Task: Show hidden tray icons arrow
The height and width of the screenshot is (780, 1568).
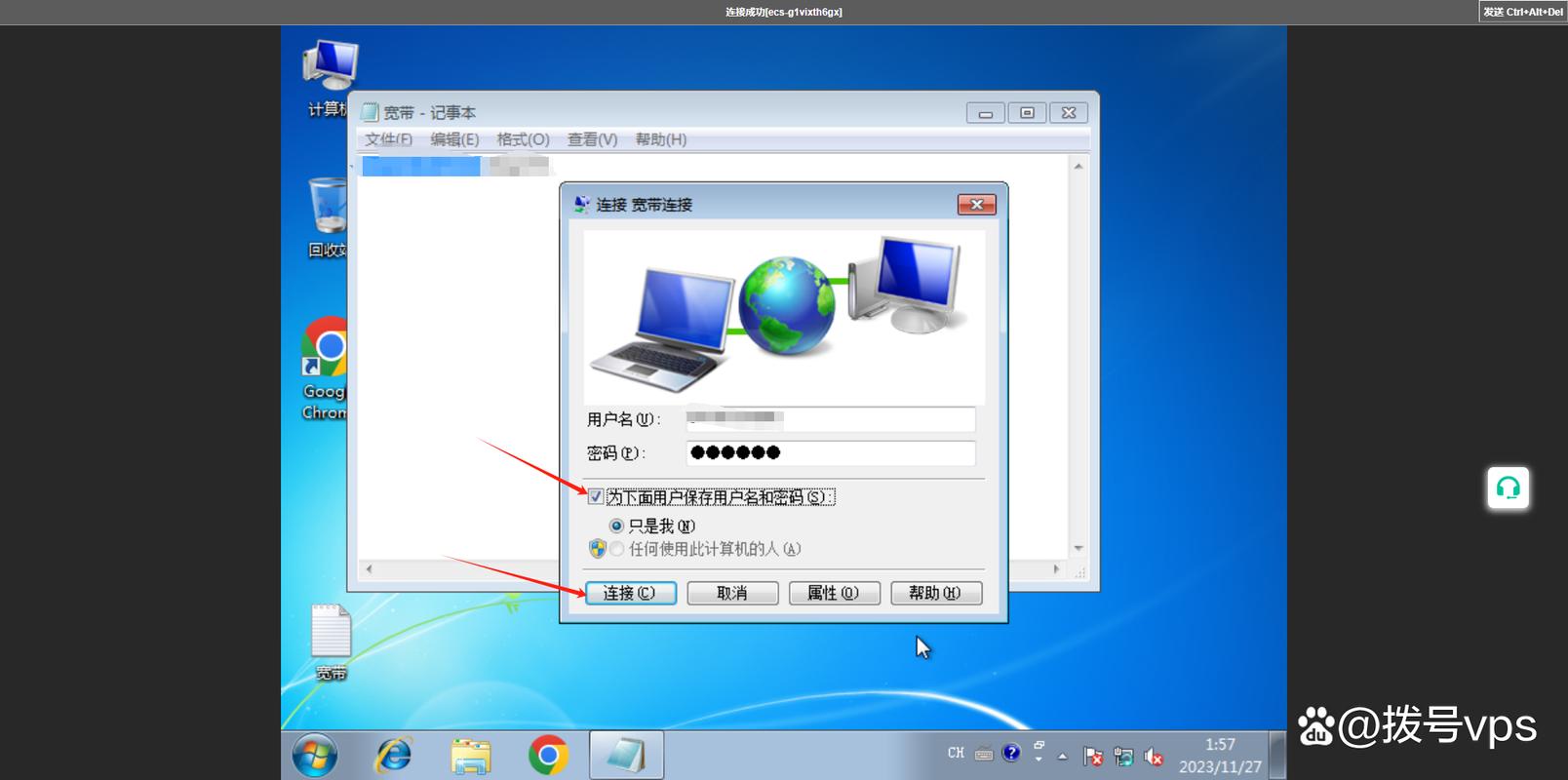Action: (x=1063, y=757)
